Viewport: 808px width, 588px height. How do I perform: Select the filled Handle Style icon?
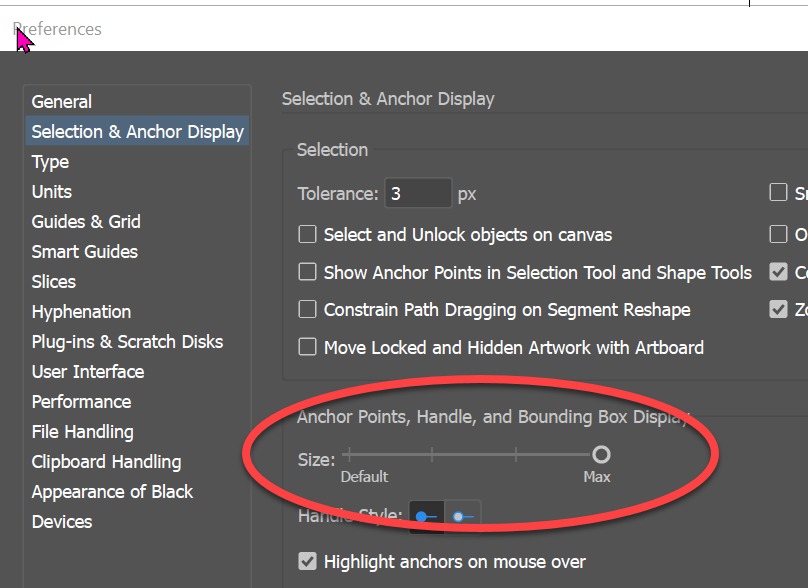[427, 517]
